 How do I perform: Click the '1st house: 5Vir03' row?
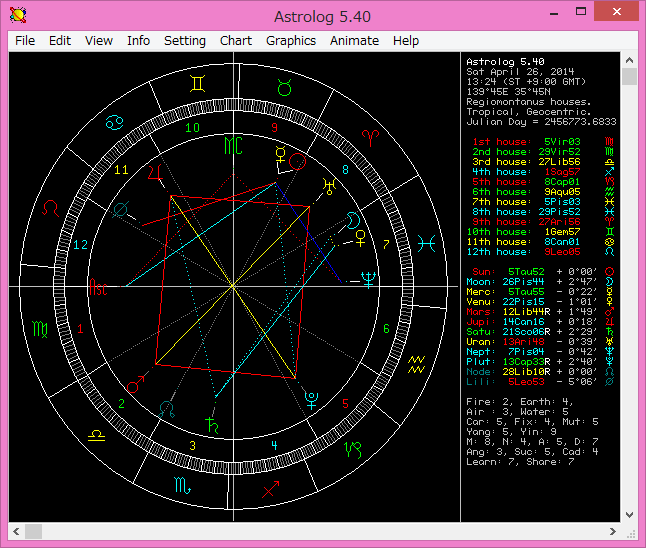pos(543,142)
